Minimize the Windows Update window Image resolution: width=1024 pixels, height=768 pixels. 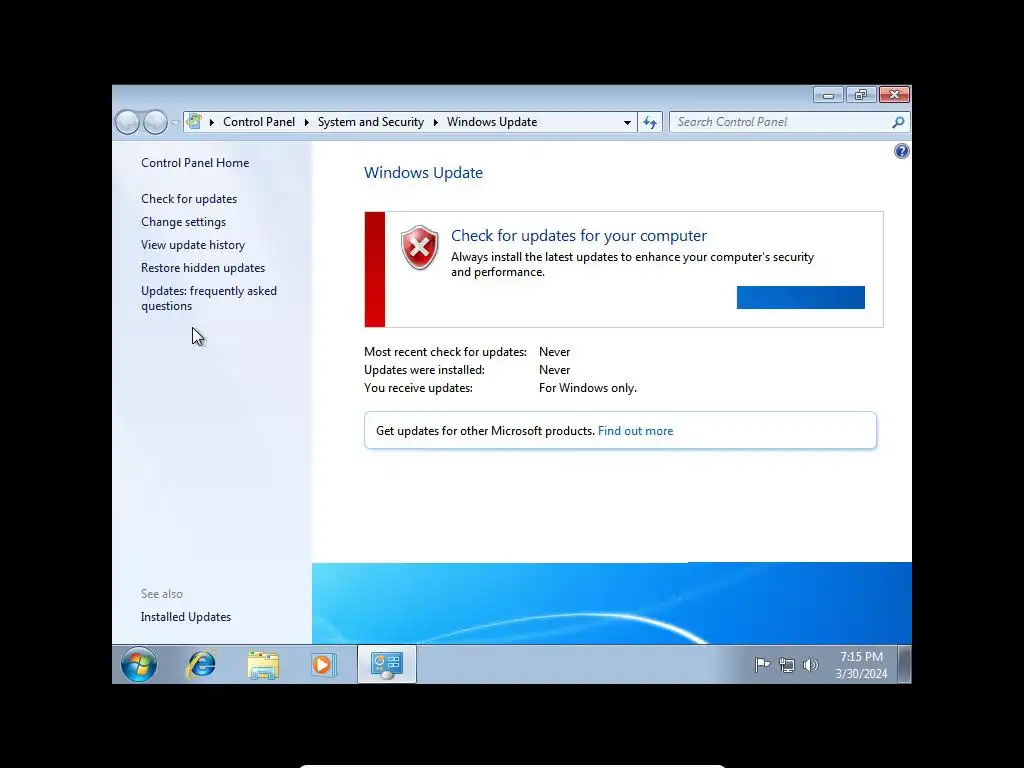[828, 95]
